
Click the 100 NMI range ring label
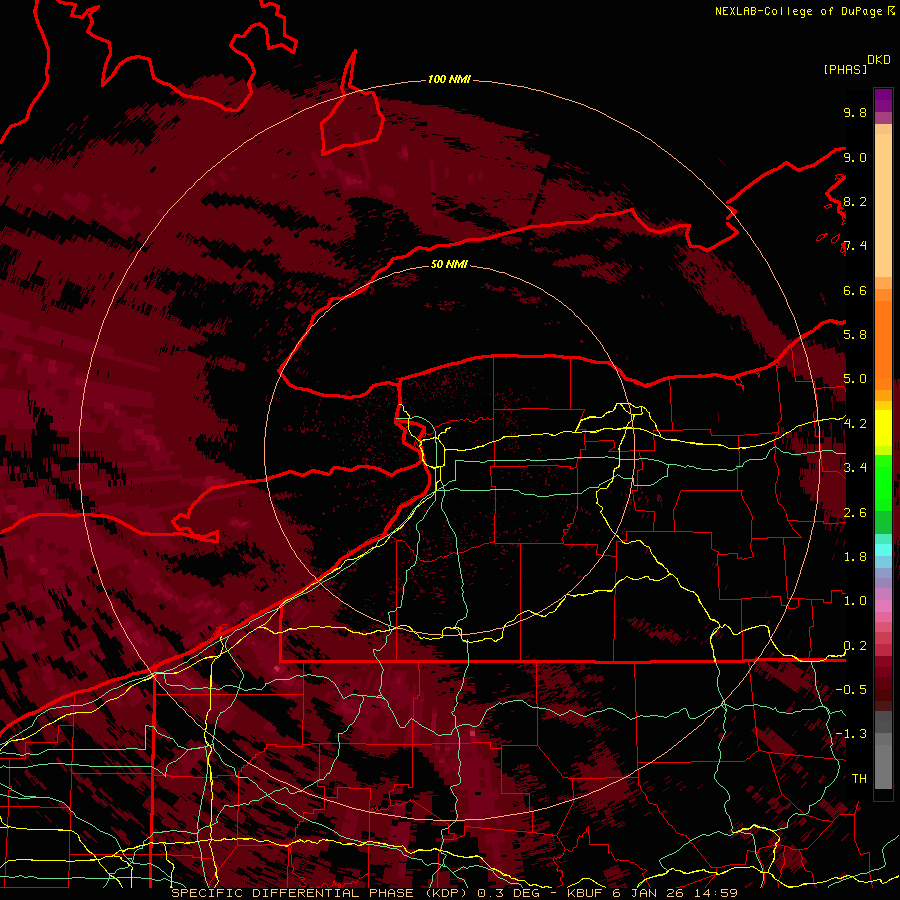[x=449, y=79]
